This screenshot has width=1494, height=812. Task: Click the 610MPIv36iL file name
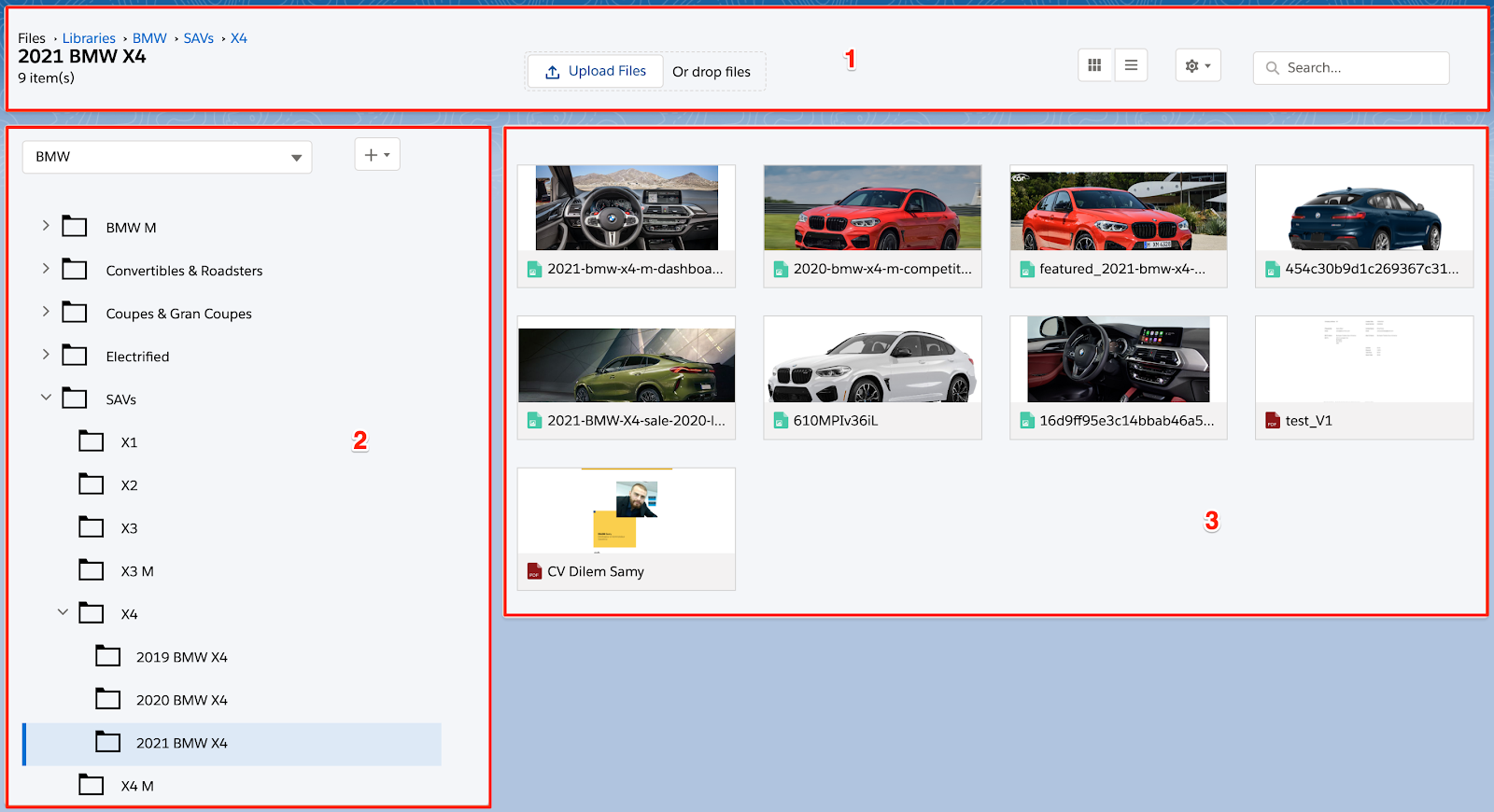tap(836, 421)
